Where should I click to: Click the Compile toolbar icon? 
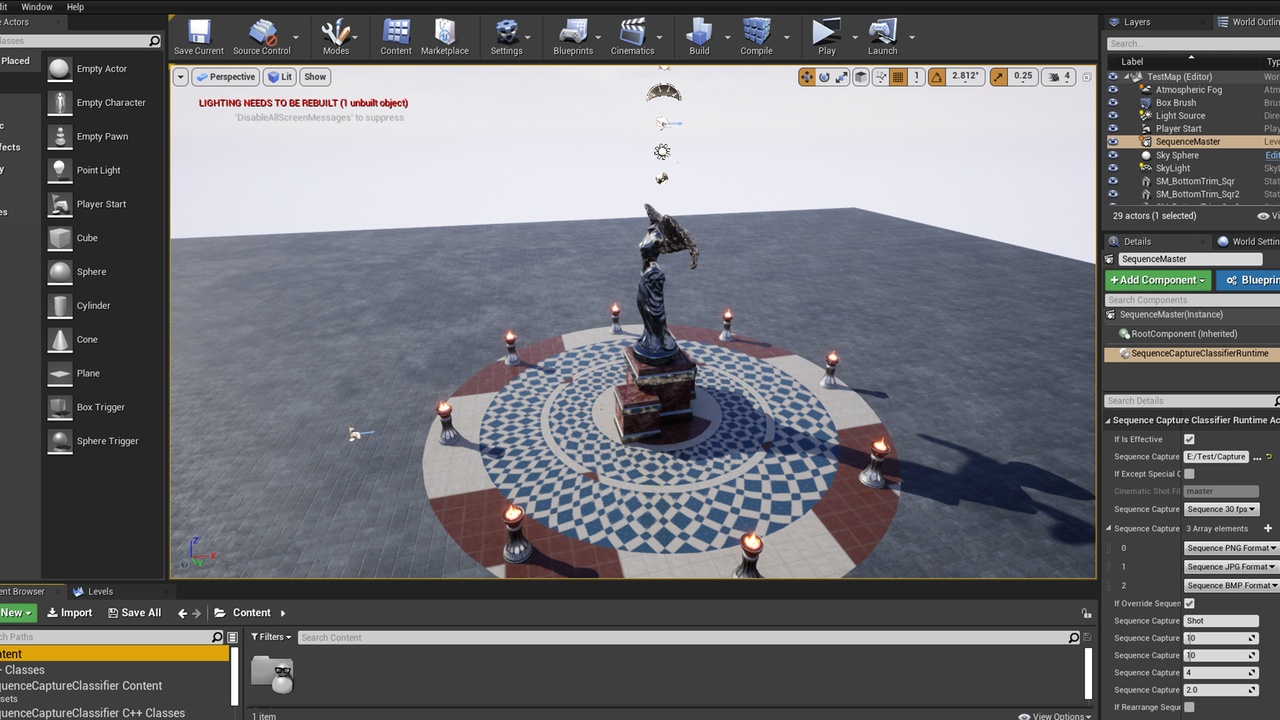click(756, 37)
